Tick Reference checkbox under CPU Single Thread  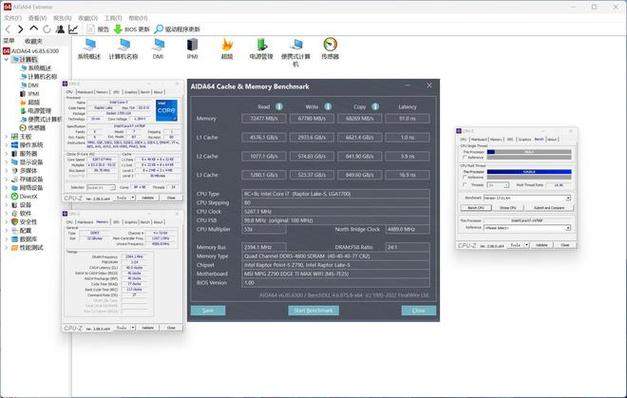465,157
